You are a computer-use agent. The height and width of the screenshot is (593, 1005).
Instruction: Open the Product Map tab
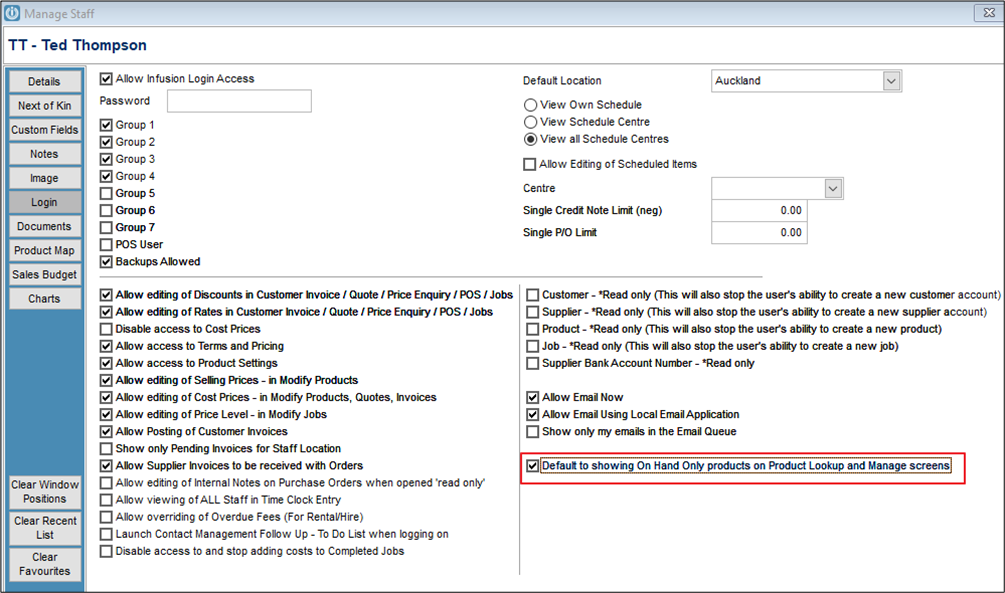[x=44, y=251]
